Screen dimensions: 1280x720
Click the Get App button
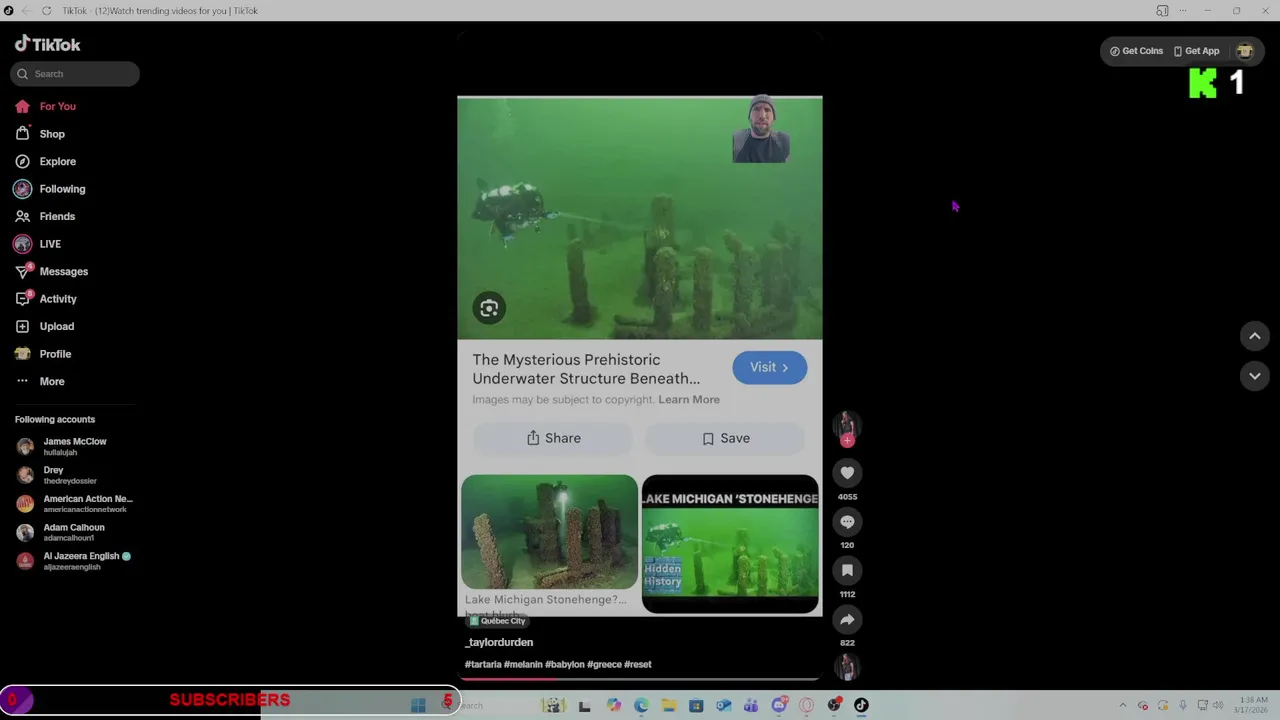(1196, 51)
